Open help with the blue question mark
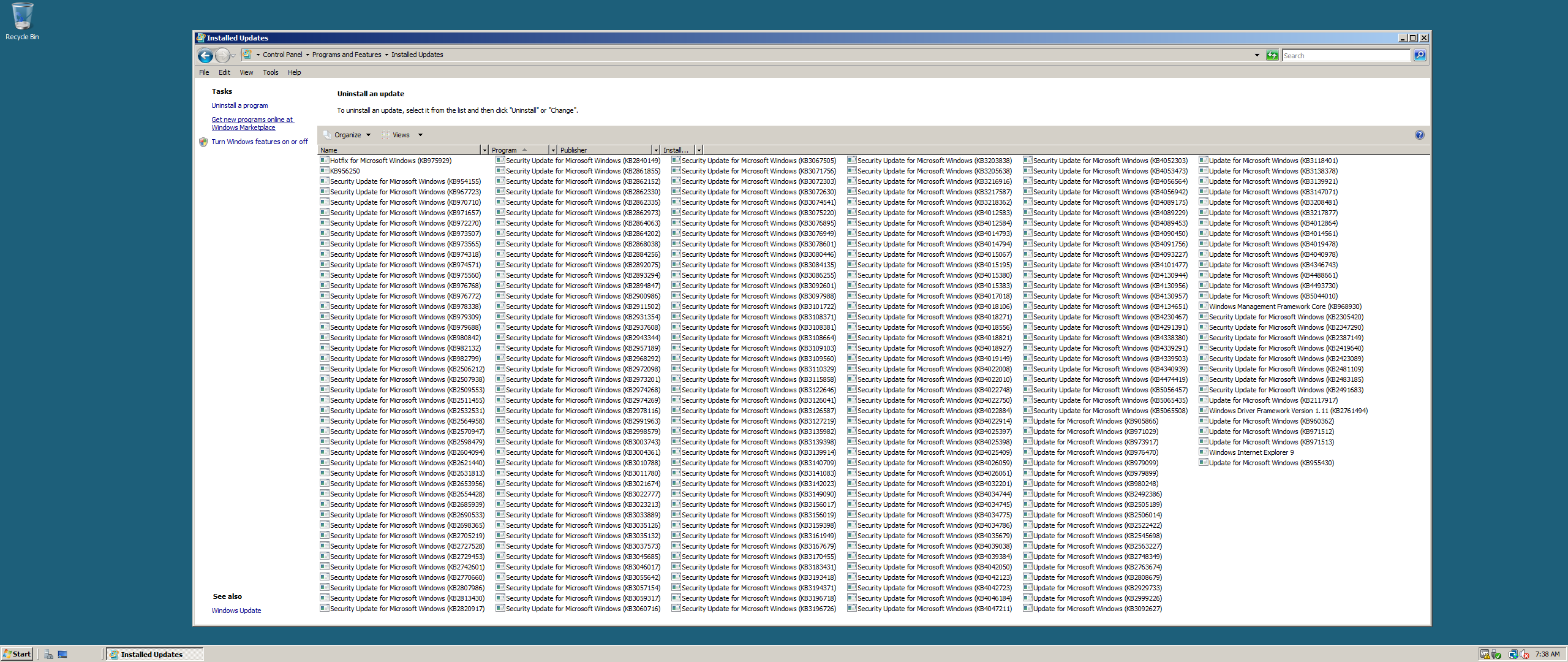1568x662 pixels. 1419,135
